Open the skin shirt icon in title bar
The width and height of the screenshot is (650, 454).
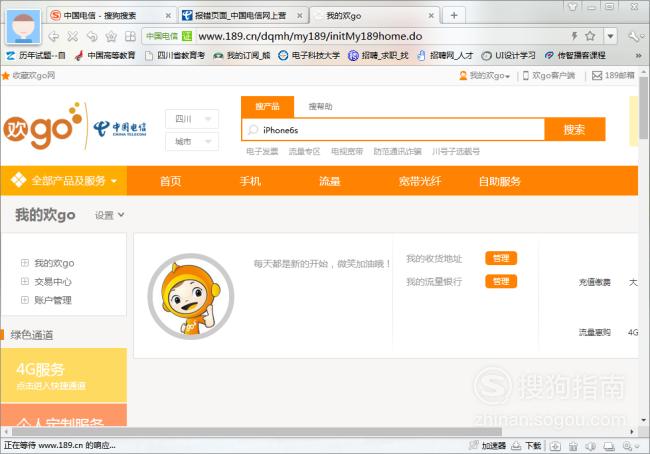[572, 6]
